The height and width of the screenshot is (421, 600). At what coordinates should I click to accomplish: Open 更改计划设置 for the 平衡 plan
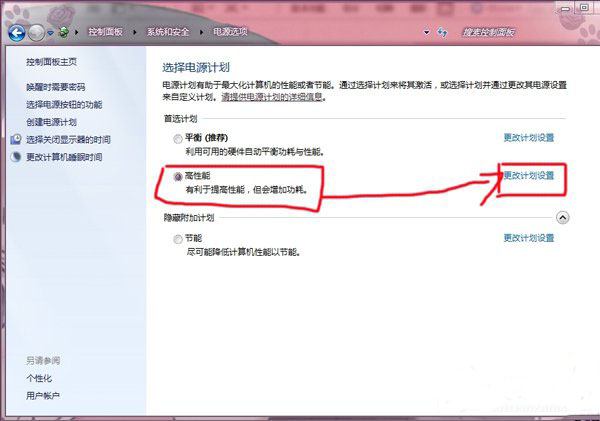point(528,137)
